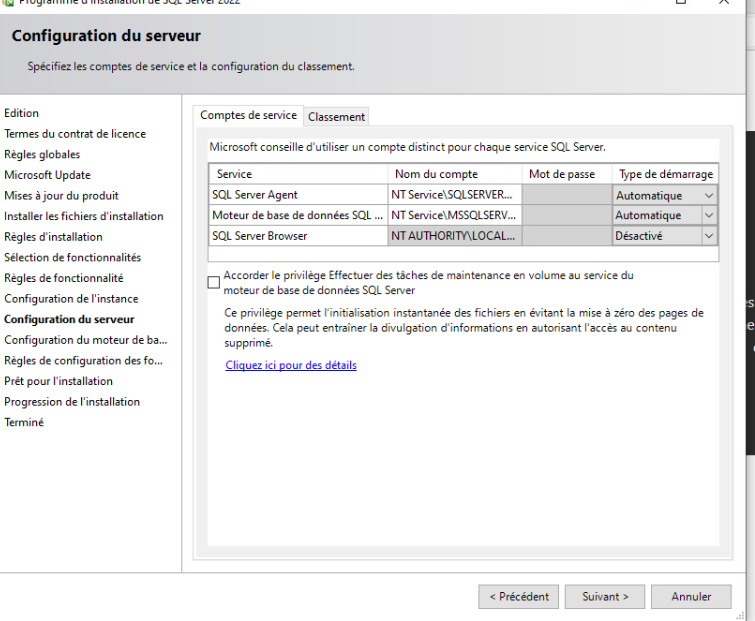Open database engine startup type dropdown
The width and height of the screenshot is (755, 621).
pyautogui.click(x=665, y=215)
